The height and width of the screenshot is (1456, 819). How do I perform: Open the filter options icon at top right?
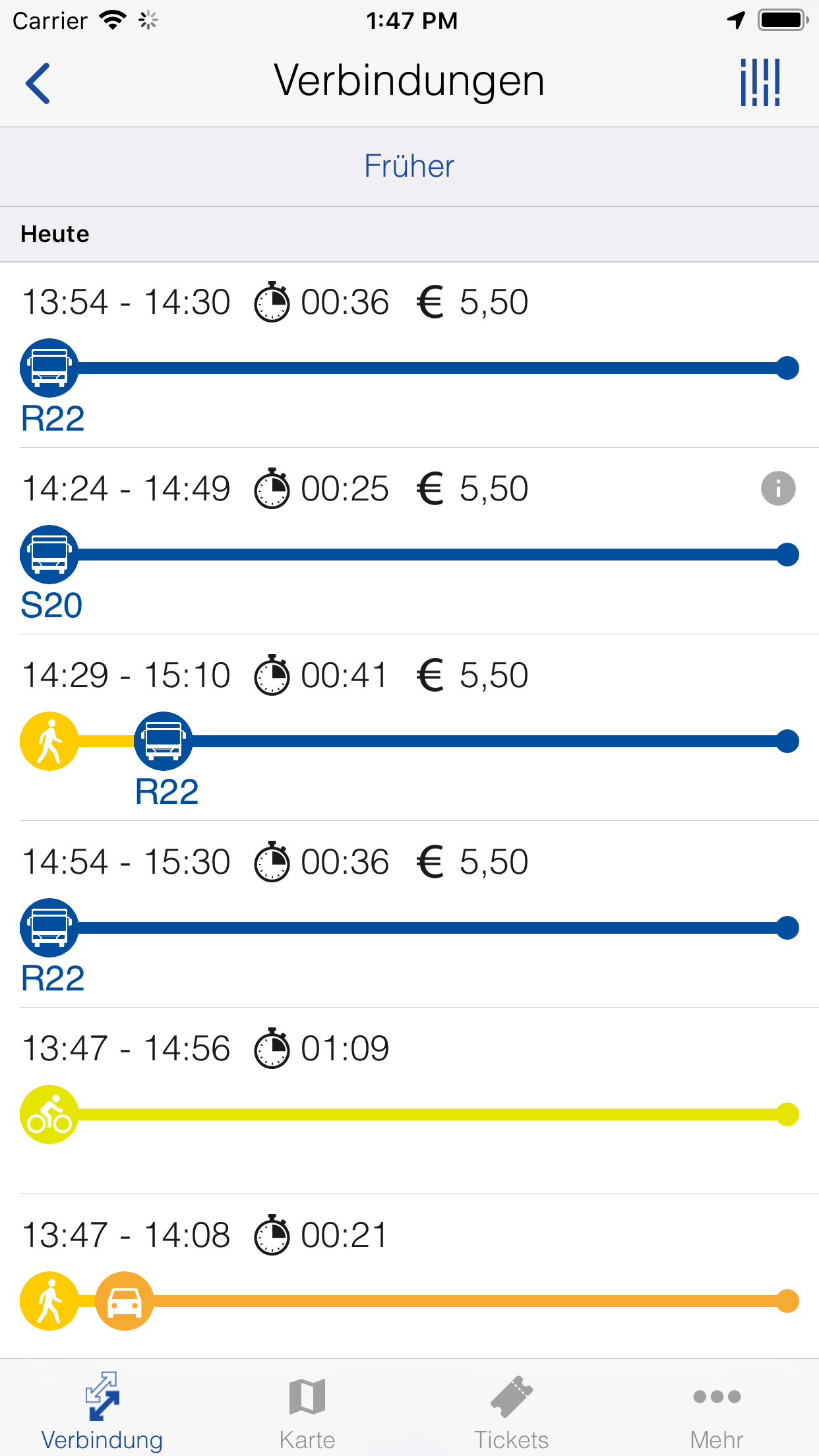coord(760,83)
